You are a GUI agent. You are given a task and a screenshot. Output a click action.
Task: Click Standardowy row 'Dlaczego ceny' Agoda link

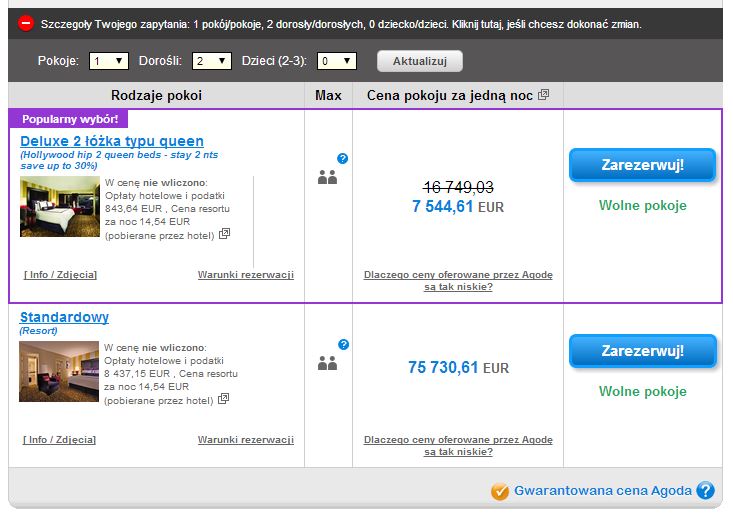[458, 445]
